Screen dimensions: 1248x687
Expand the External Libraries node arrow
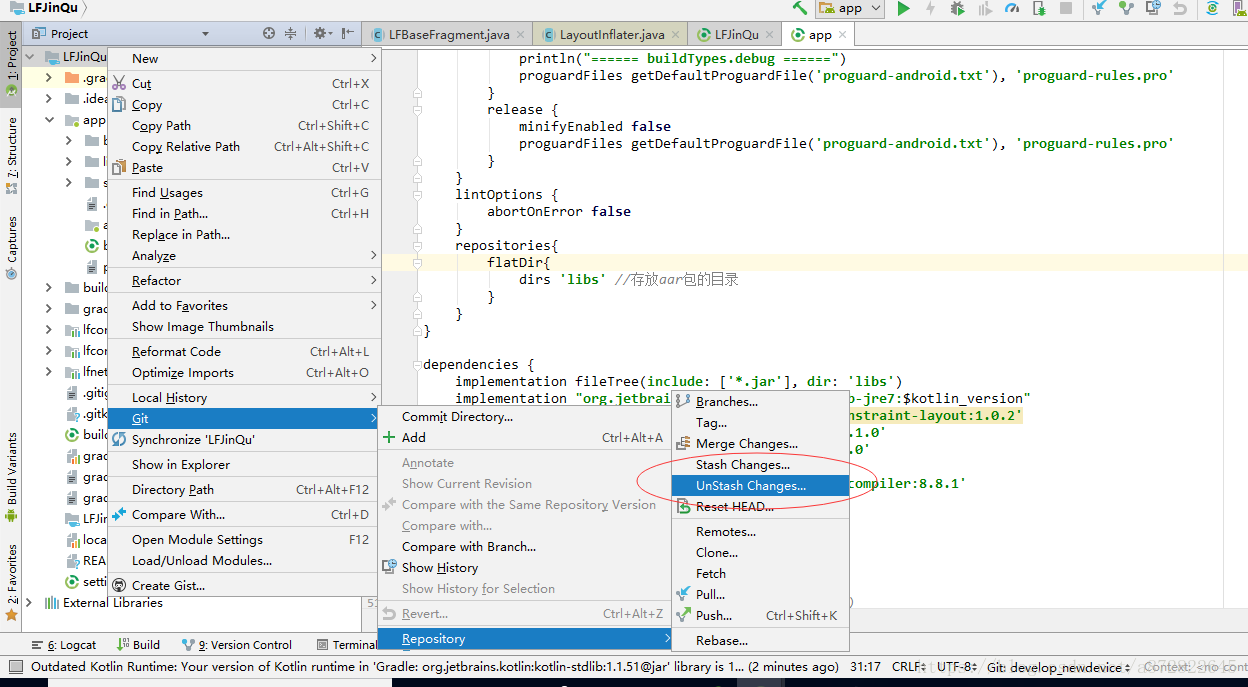click(29, 602)
